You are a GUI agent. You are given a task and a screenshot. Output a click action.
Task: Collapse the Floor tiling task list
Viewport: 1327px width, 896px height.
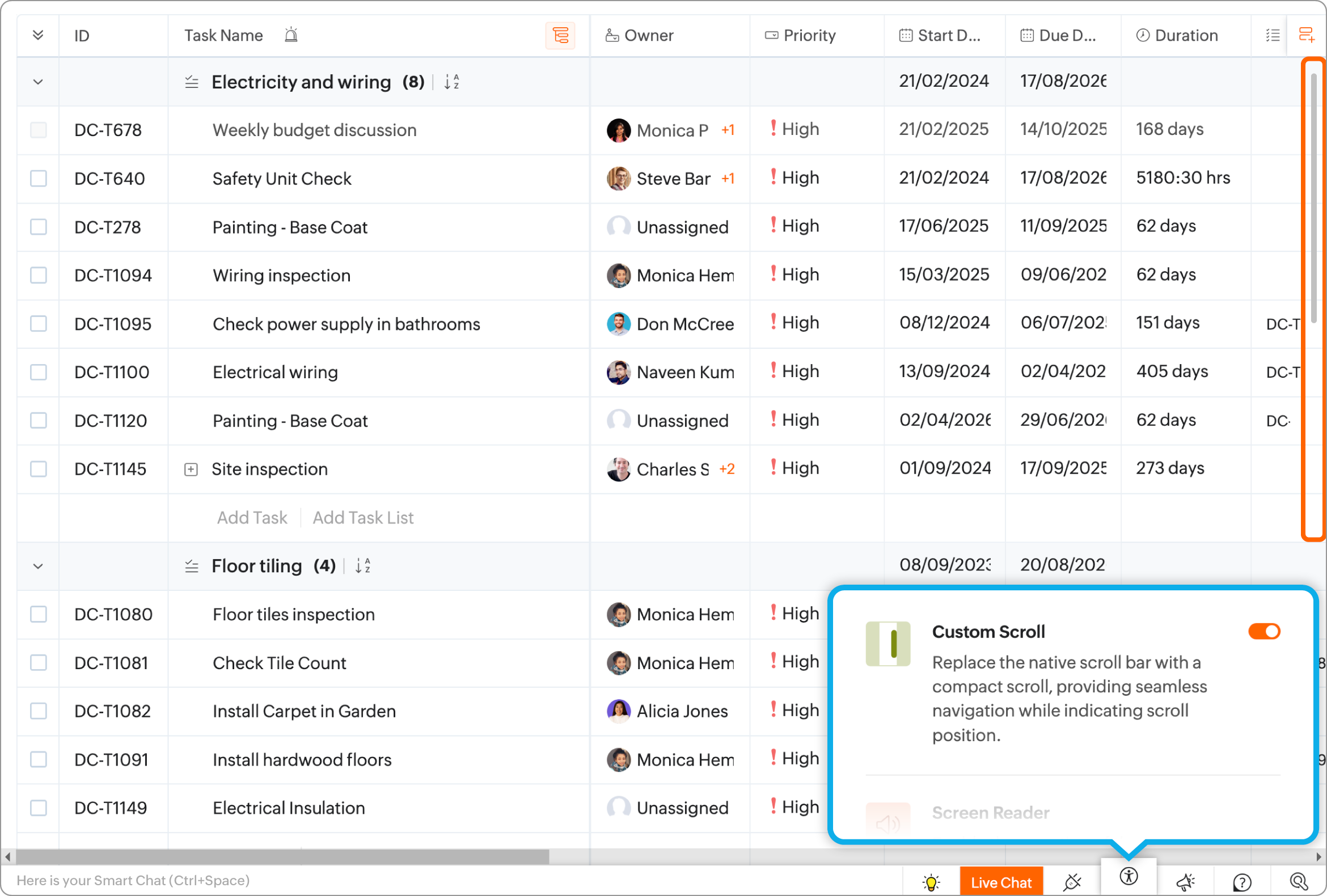(x=38, y=567)
